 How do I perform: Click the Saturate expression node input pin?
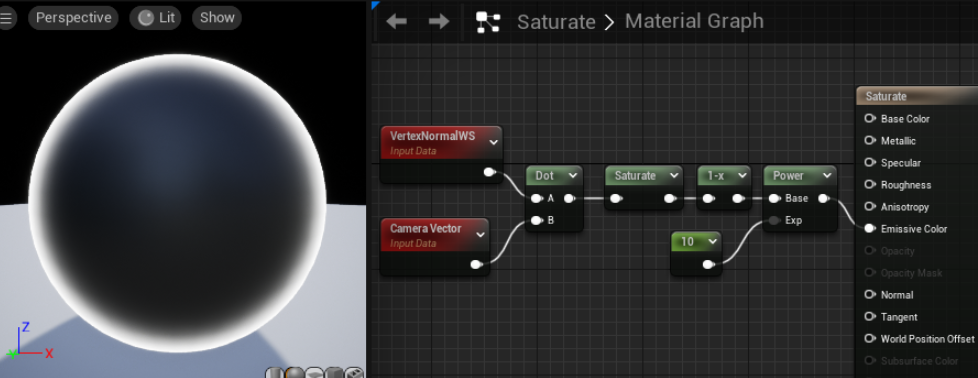point(616,199)
